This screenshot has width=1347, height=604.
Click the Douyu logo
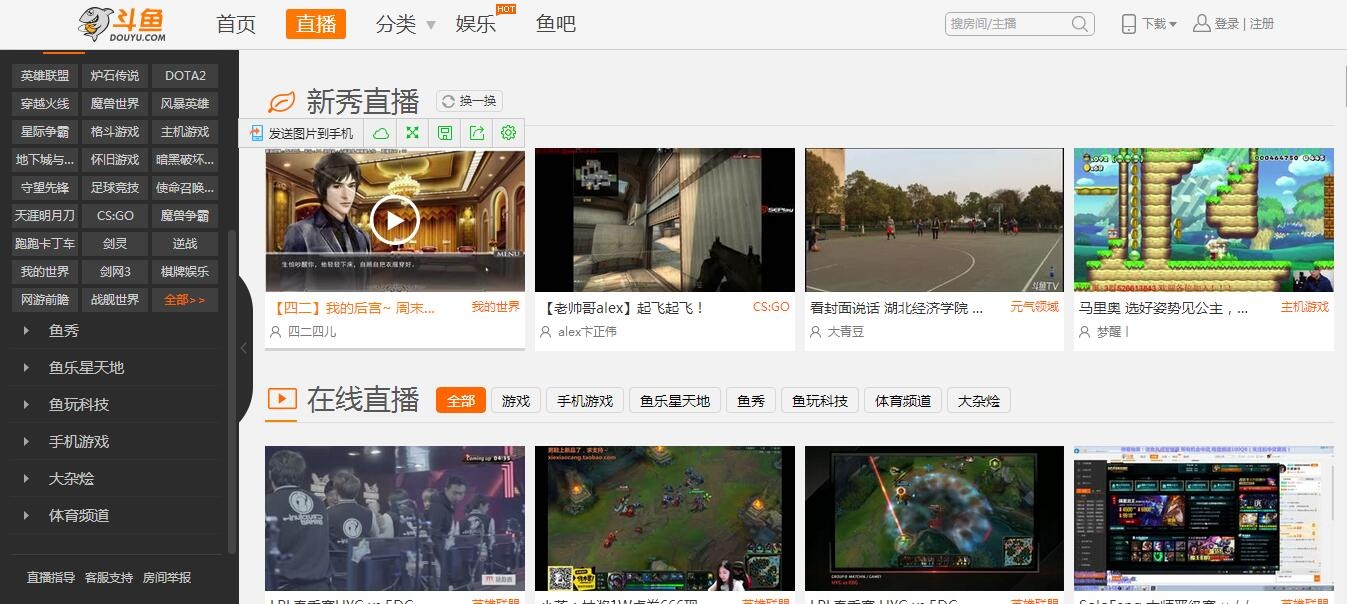point(122,24)
